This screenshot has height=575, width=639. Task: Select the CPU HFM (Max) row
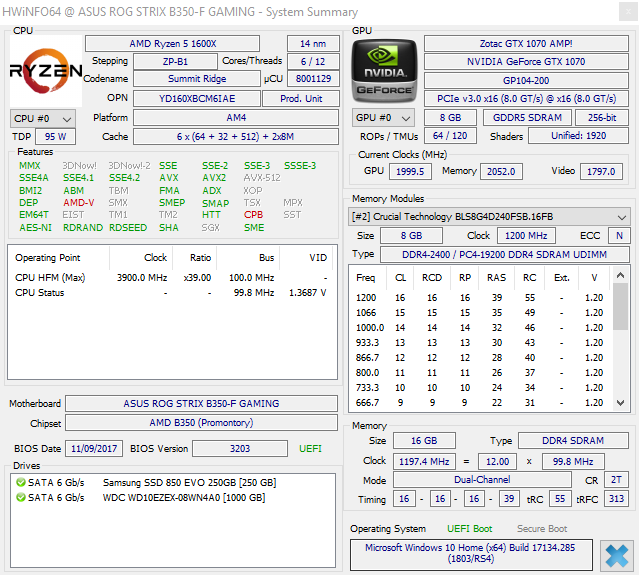[x=171, y=278]
